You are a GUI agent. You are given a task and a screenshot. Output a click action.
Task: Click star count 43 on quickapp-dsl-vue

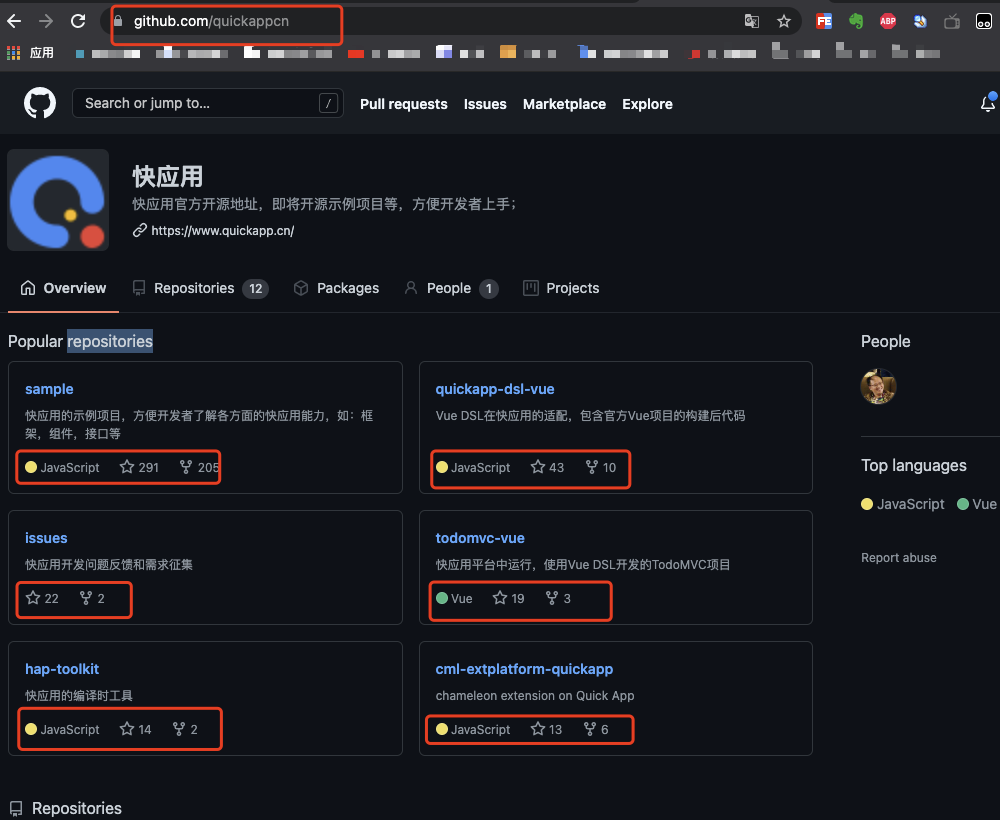[x=556, y=467]
